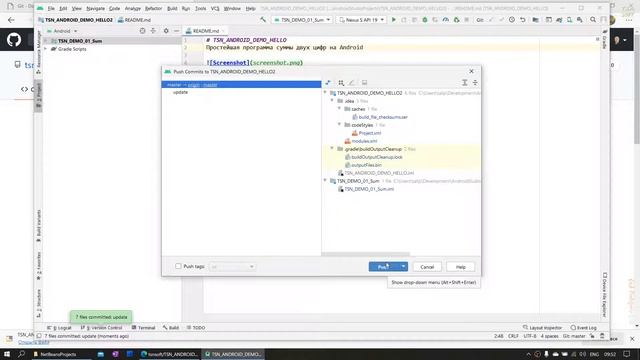This screenshot has height=360, width=640.
Task: Click the Project Structure folder icon
Action: click(x=536, y=20)
